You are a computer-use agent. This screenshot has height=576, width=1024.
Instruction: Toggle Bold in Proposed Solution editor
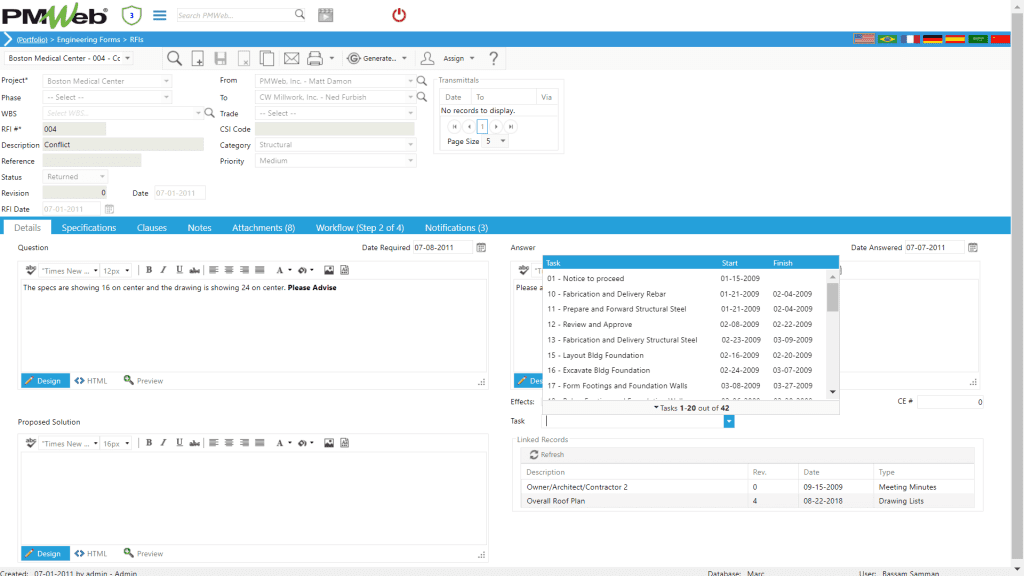pos(149,443)
